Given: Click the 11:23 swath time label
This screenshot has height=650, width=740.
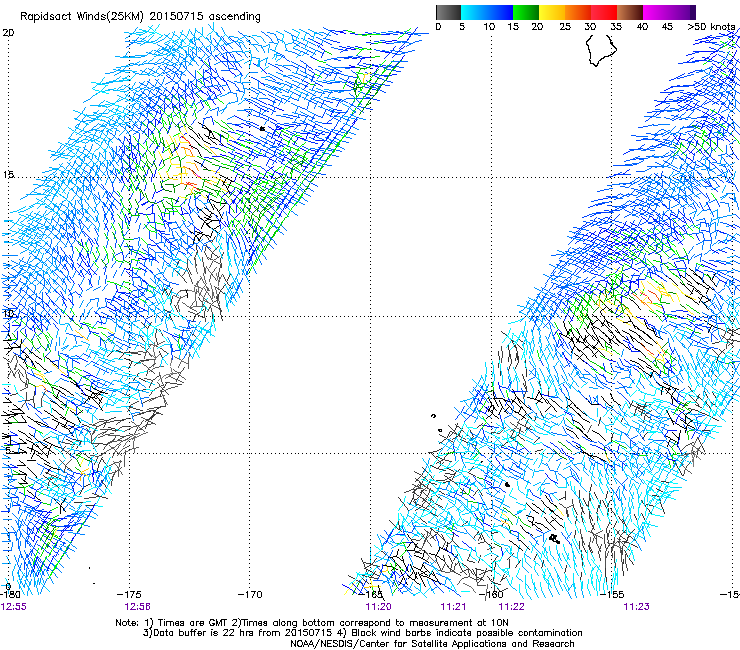Looking at the screenshot, I should tap(636, 607).
